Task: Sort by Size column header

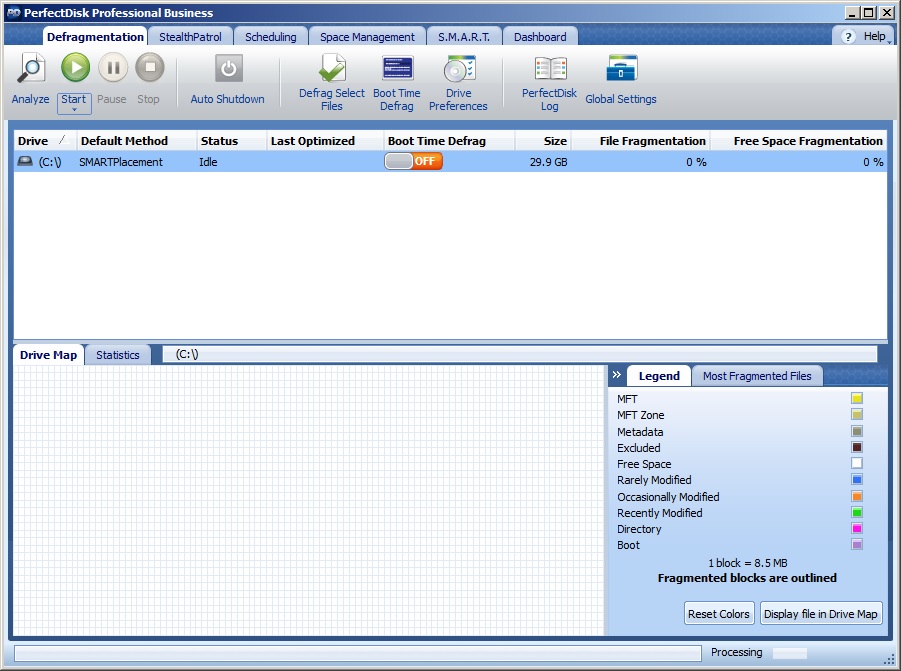Action: pos(543,141)
